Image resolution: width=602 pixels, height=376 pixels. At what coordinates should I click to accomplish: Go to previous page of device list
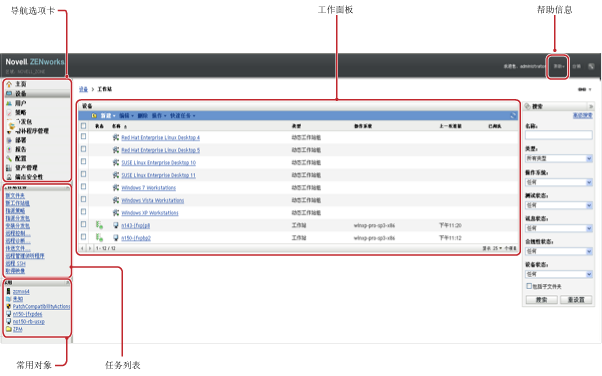(x=82, y=248)
